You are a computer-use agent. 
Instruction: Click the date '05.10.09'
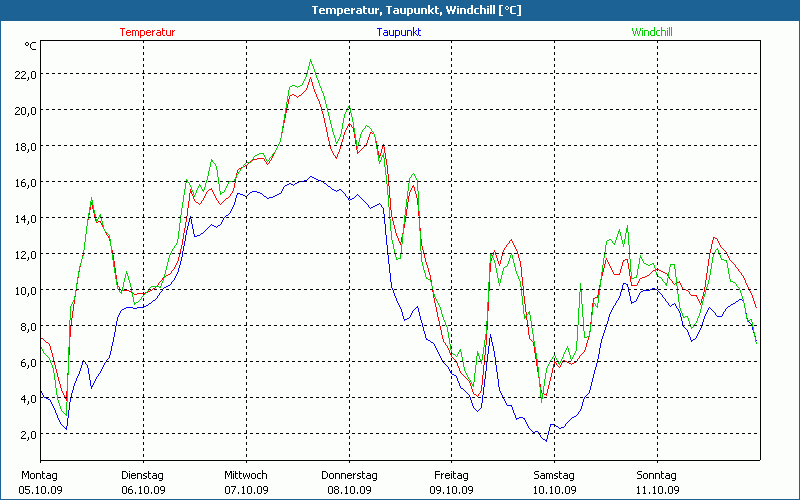pos(40,490)
